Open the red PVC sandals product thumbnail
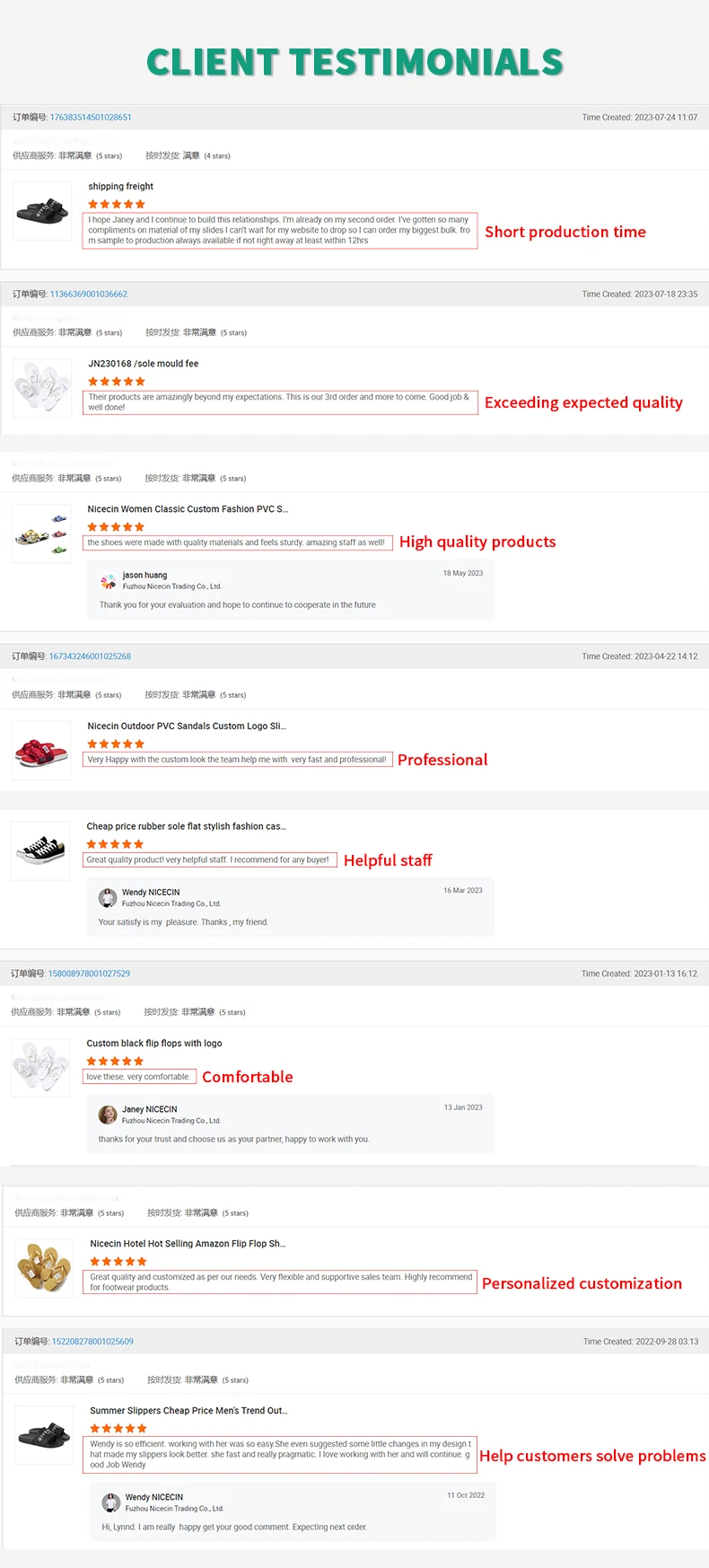This screenshot has width=709, height=1568. [41, 751]
